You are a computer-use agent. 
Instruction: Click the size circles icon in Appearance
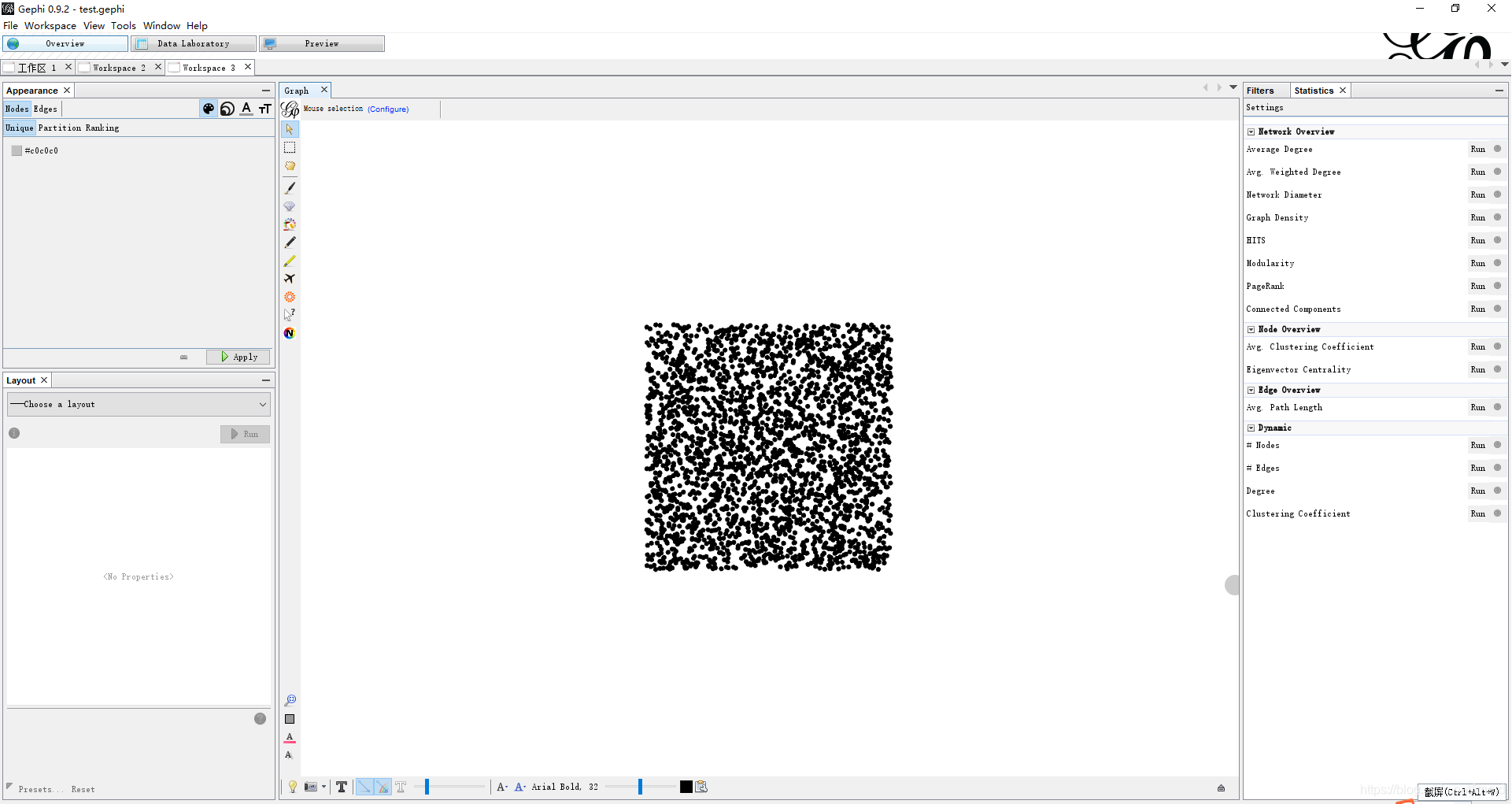pos(227,109)
